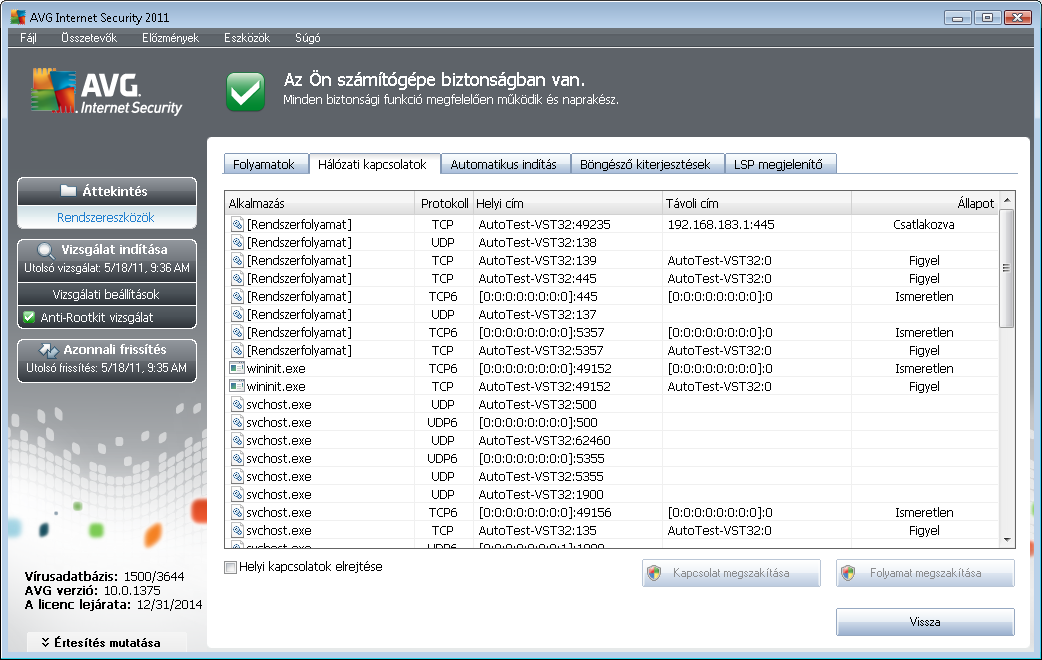Click icon of svchost.exe row AutoTest-VST32:500
Viewport: 1042px width, 660px height.
tap(237, 404)
